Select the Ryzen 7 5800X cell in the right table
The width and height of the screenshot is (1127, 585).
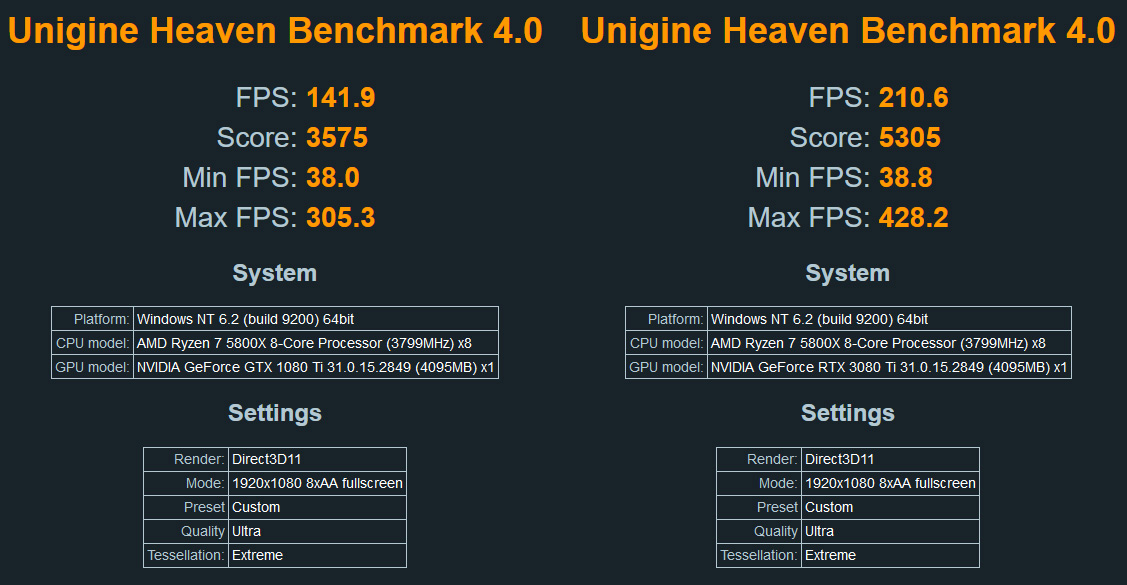[889, 343]
